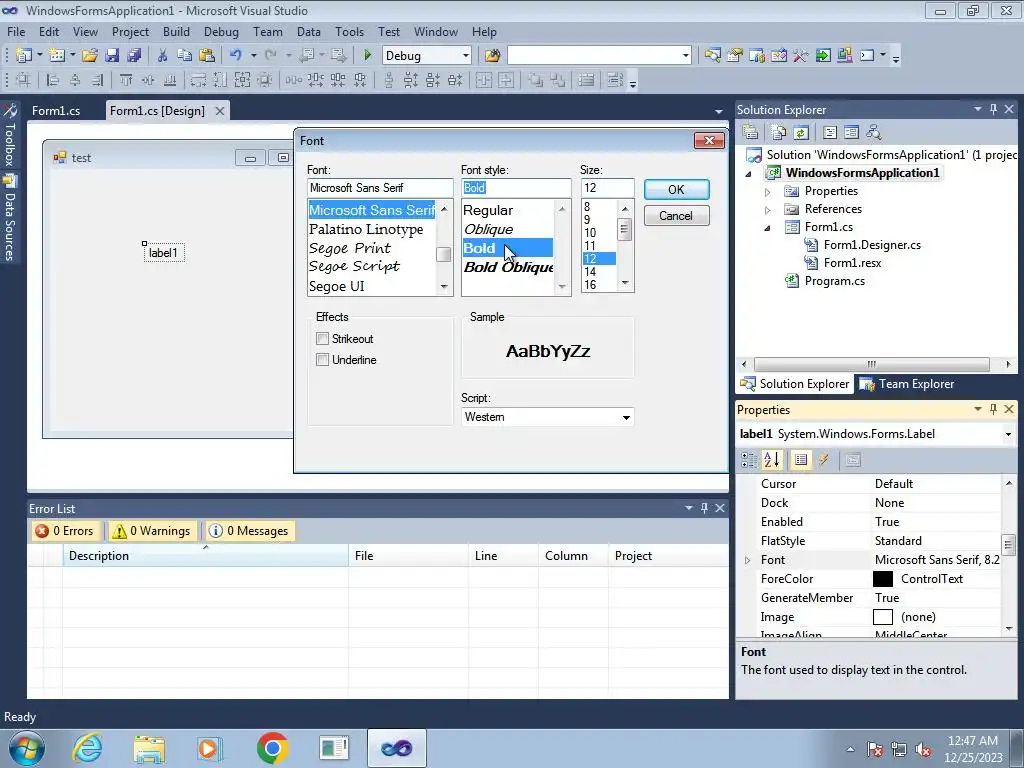Enable the Strikeout effect checkbox
The height and width of the screenshot is (768, 1024).
[x=322, y=338]
